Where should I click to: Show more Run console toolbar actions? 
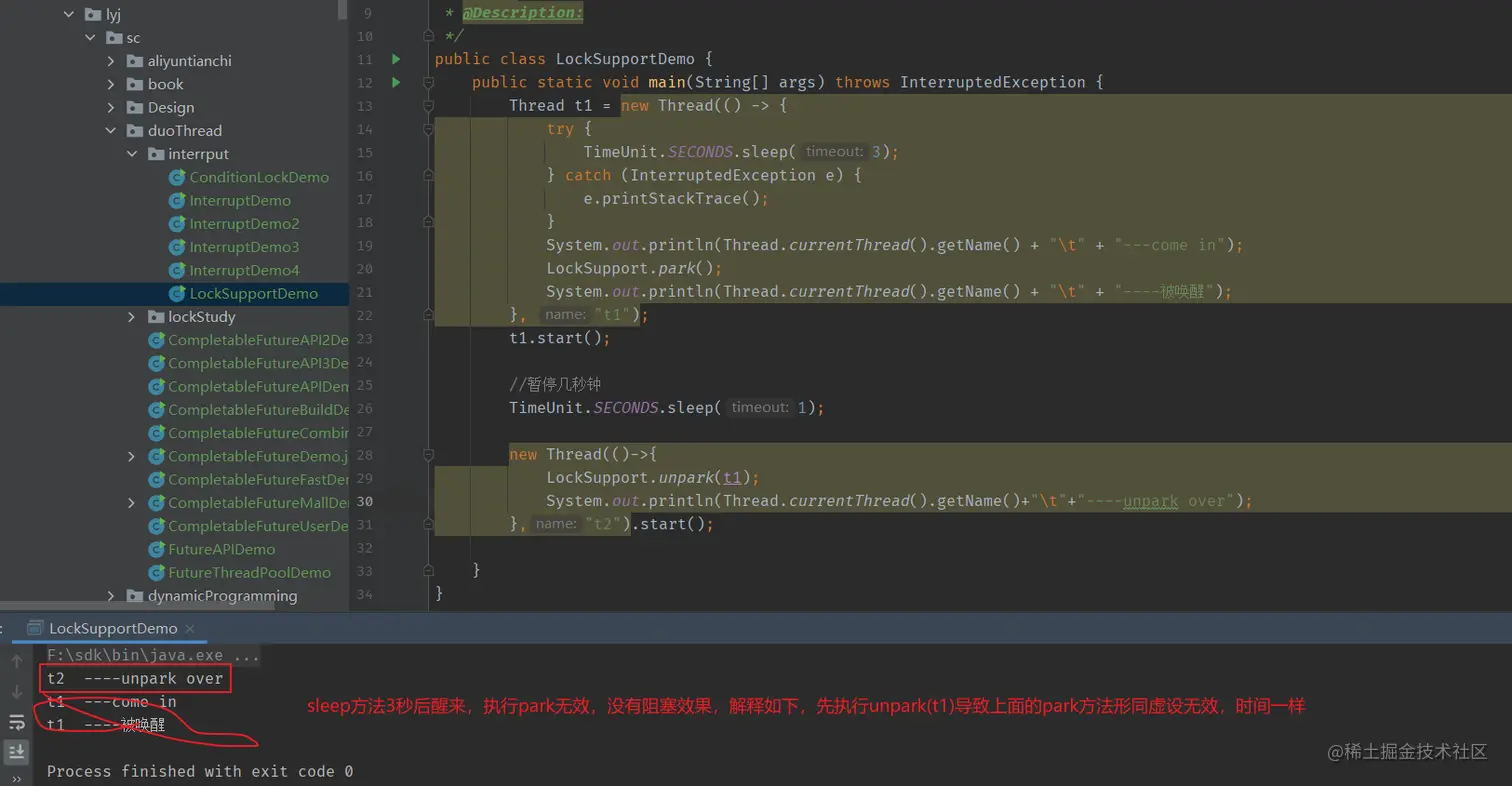click(x=17, y=778)
